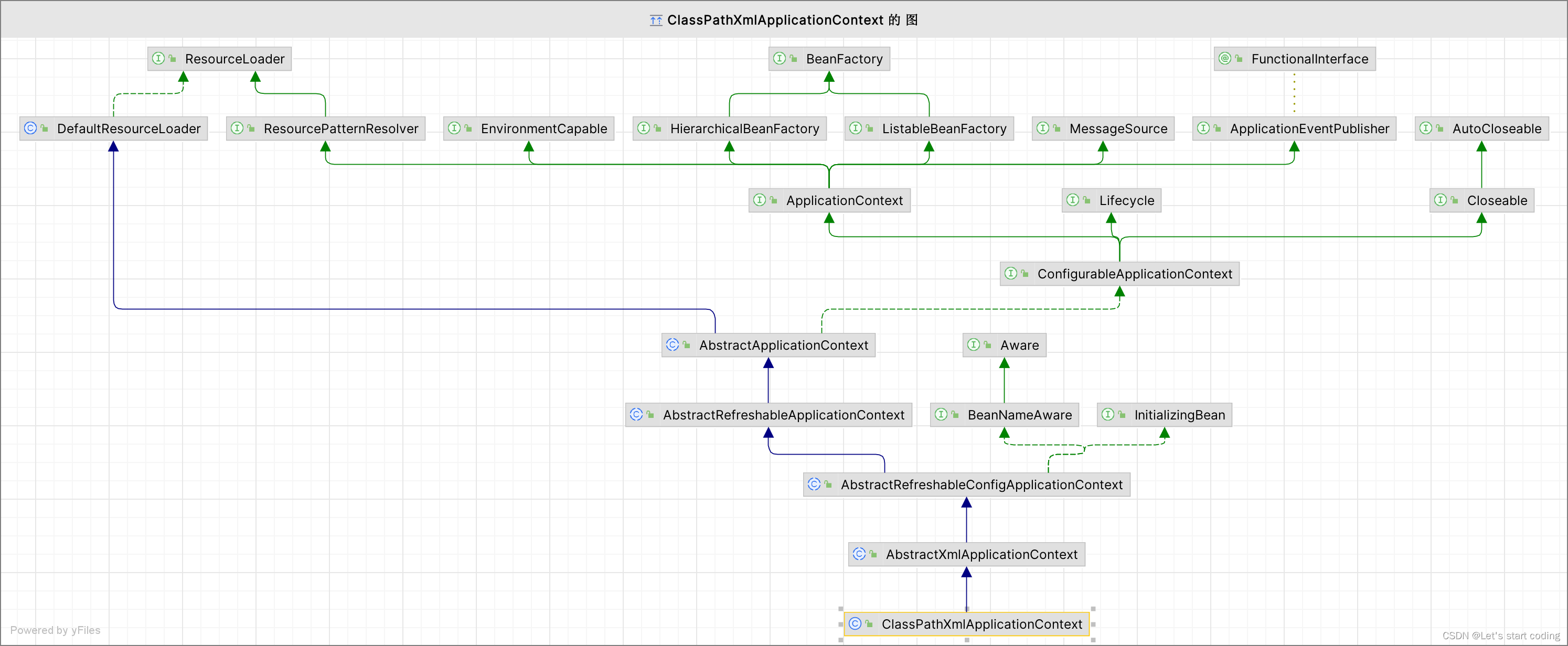Click the class icon beside AbstractXmlApplicationContext

[859, 554]
